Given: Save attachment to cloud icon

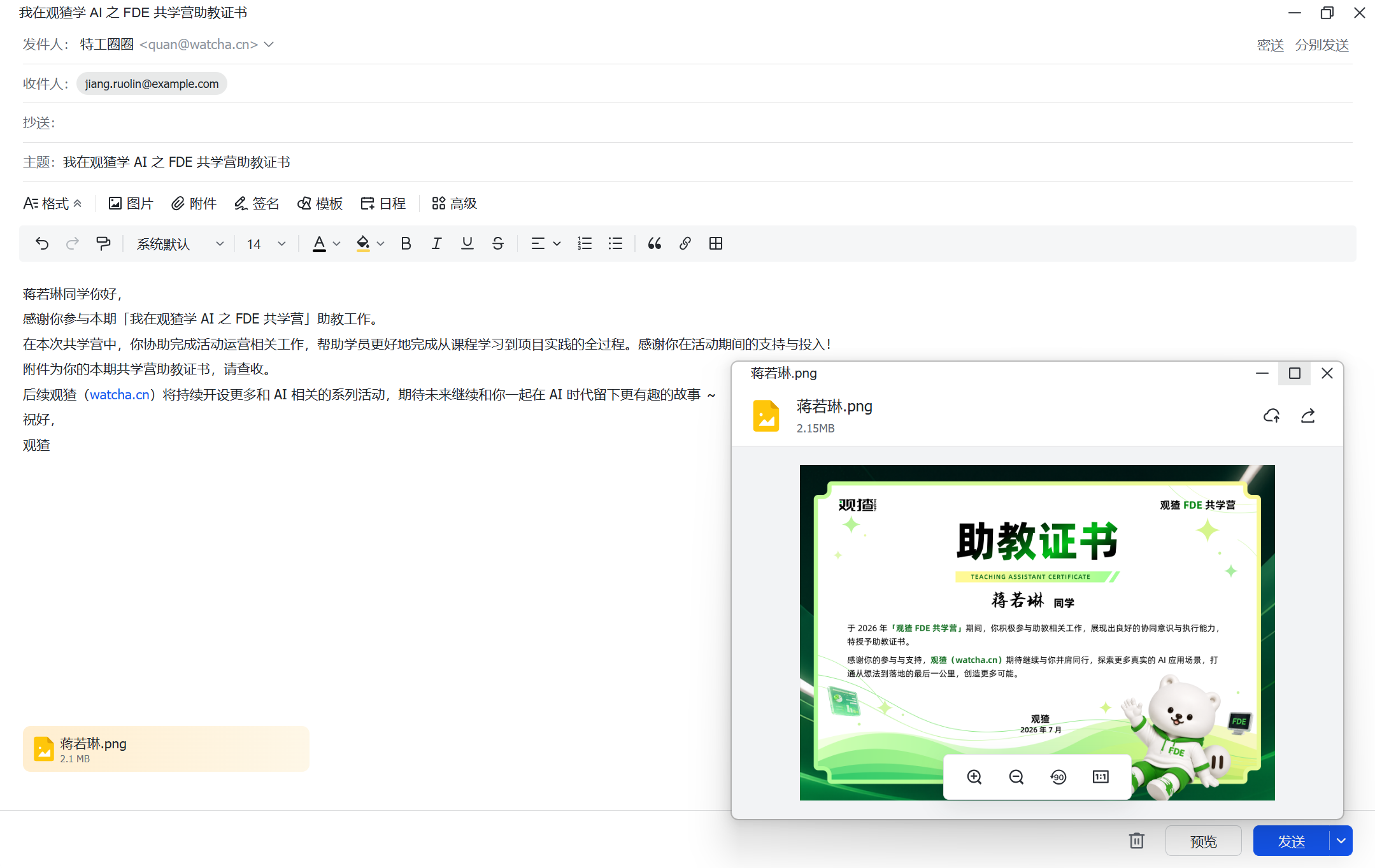Looking at the screenshot, I should click(1272, 416).
